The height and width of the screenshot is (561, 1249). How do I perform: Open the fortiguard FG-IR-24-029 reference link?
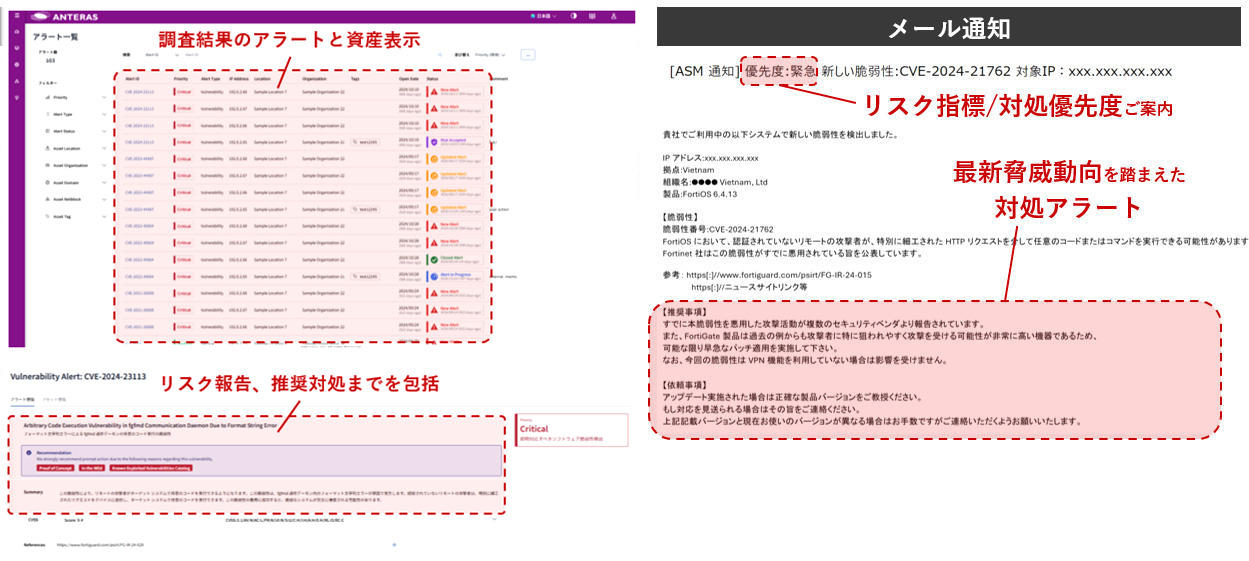point(100,545)
